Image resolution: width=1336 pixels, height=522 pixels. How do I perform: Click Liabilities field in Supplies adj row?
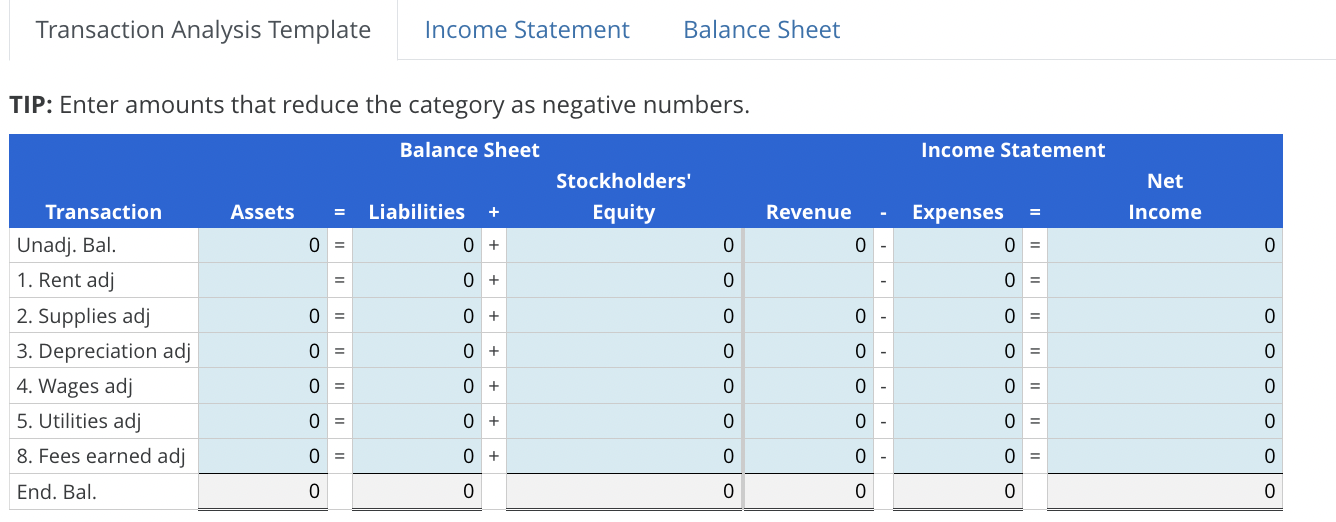pos(417,316)
